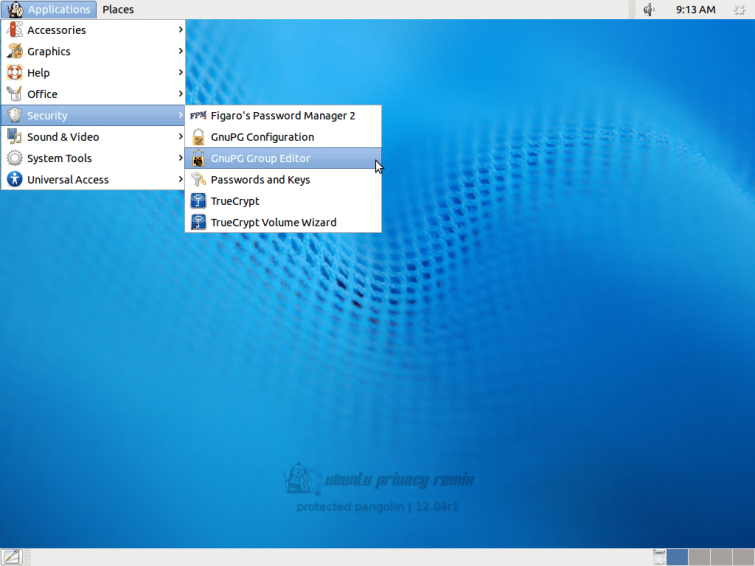Expand the Sound & Video submenu arrow
This screenshot has width=755, height=566.
coord(181,136)
